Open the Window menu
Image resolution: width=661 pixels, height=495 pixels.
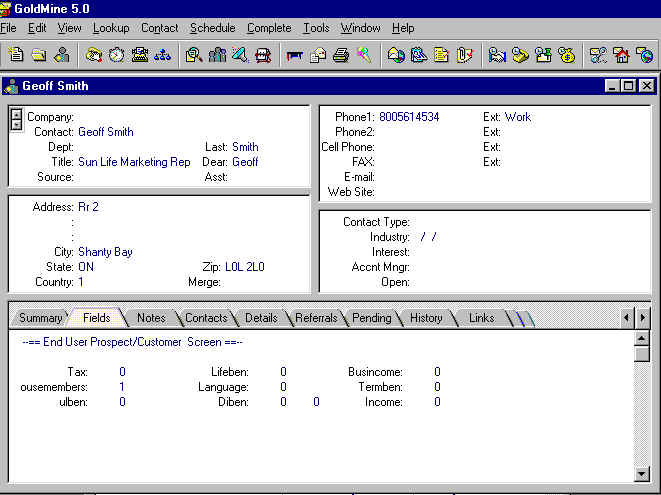(x=360, y=28)
